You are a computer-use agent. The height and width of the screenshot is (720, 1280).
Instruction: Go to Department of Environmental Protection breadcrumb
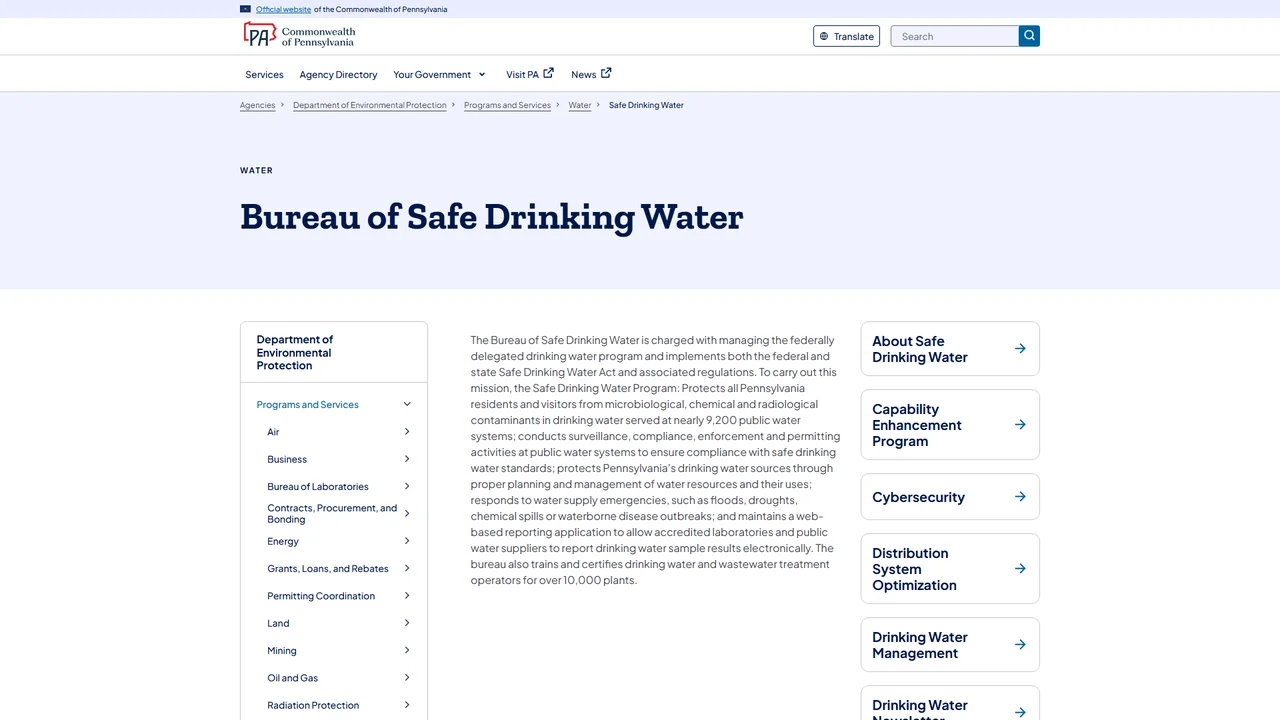coord(370,105)
